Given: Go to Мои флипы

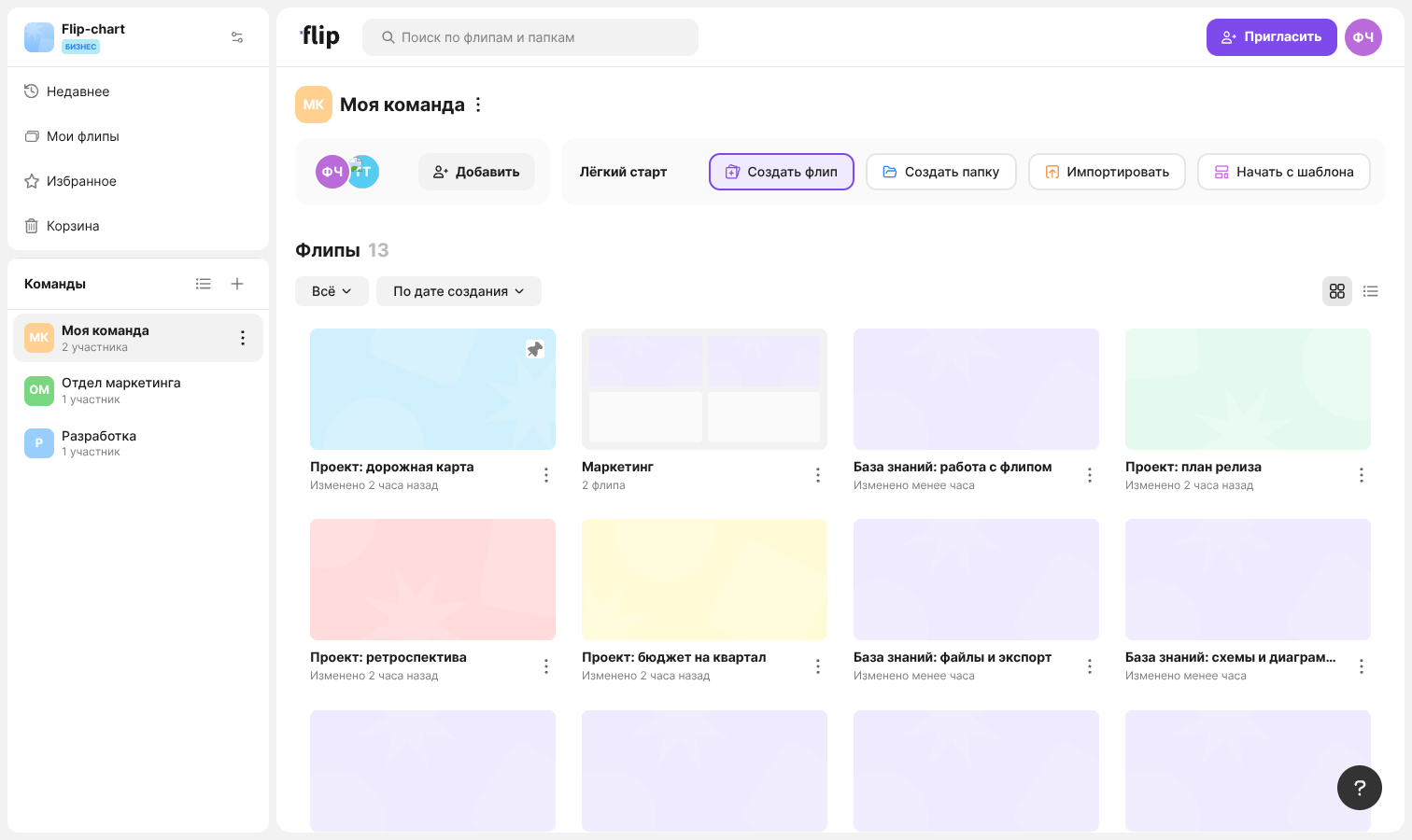Looking at the screenshot, I should click(138, 136).
